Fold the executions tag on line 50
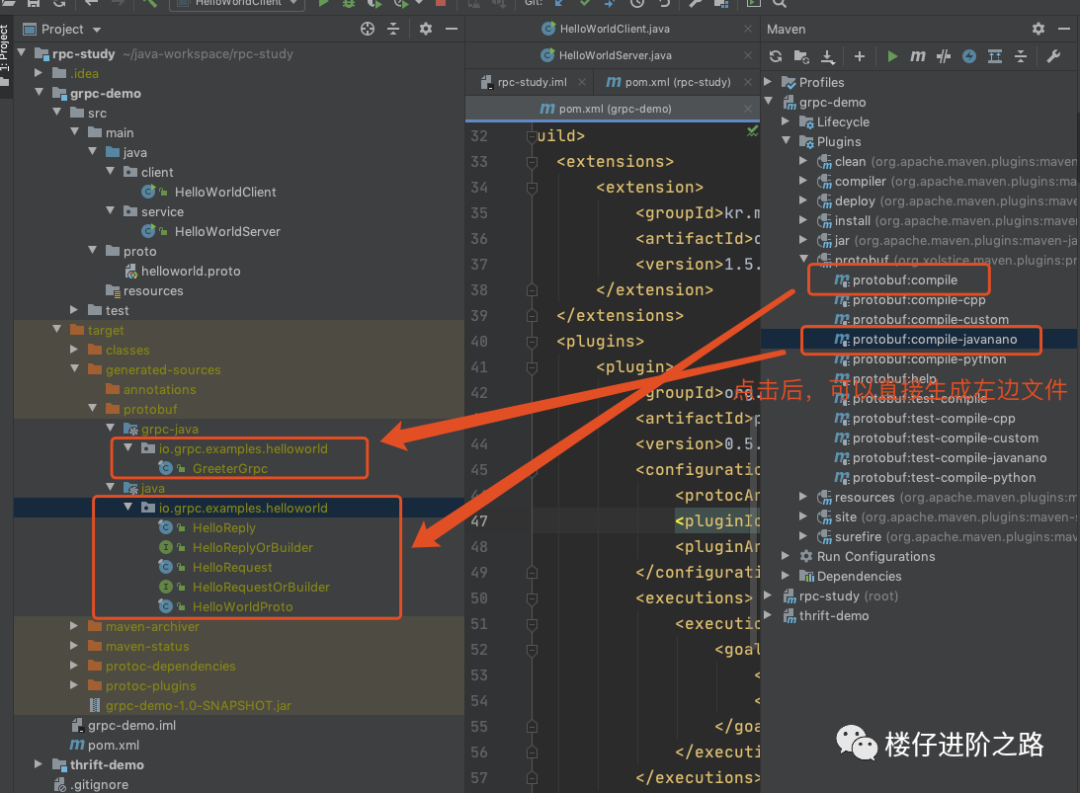The height and width of the screenshot is (793, 1080). tap(532, 599)
